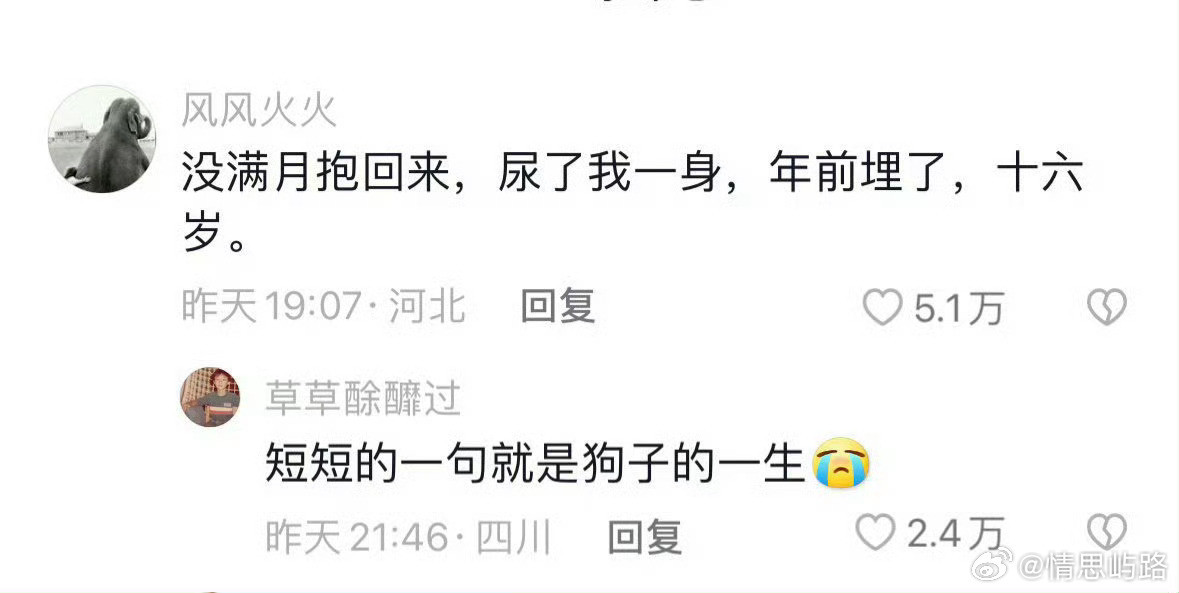Click the 5.1万 like count
Screen dimensions: 1179x593
[959, 308]
